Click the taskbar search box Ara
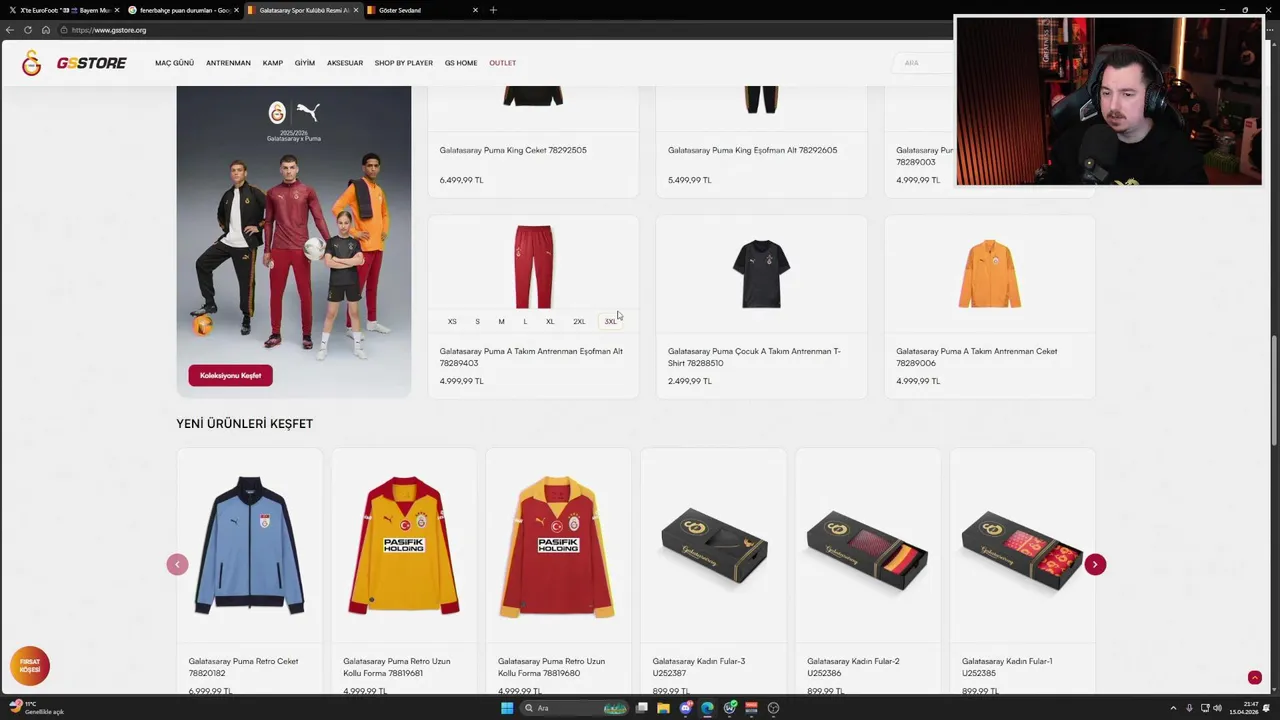The width and height of the screenshot is (1280, 720). 575,708
